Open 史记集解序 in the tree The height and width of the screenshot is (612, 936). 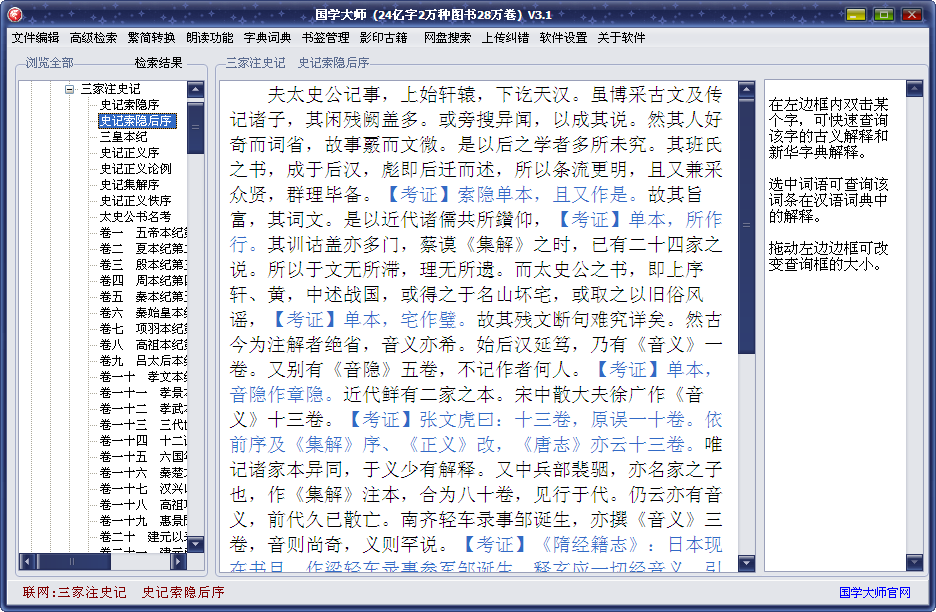pyautogui.click(x=129, y=185)
